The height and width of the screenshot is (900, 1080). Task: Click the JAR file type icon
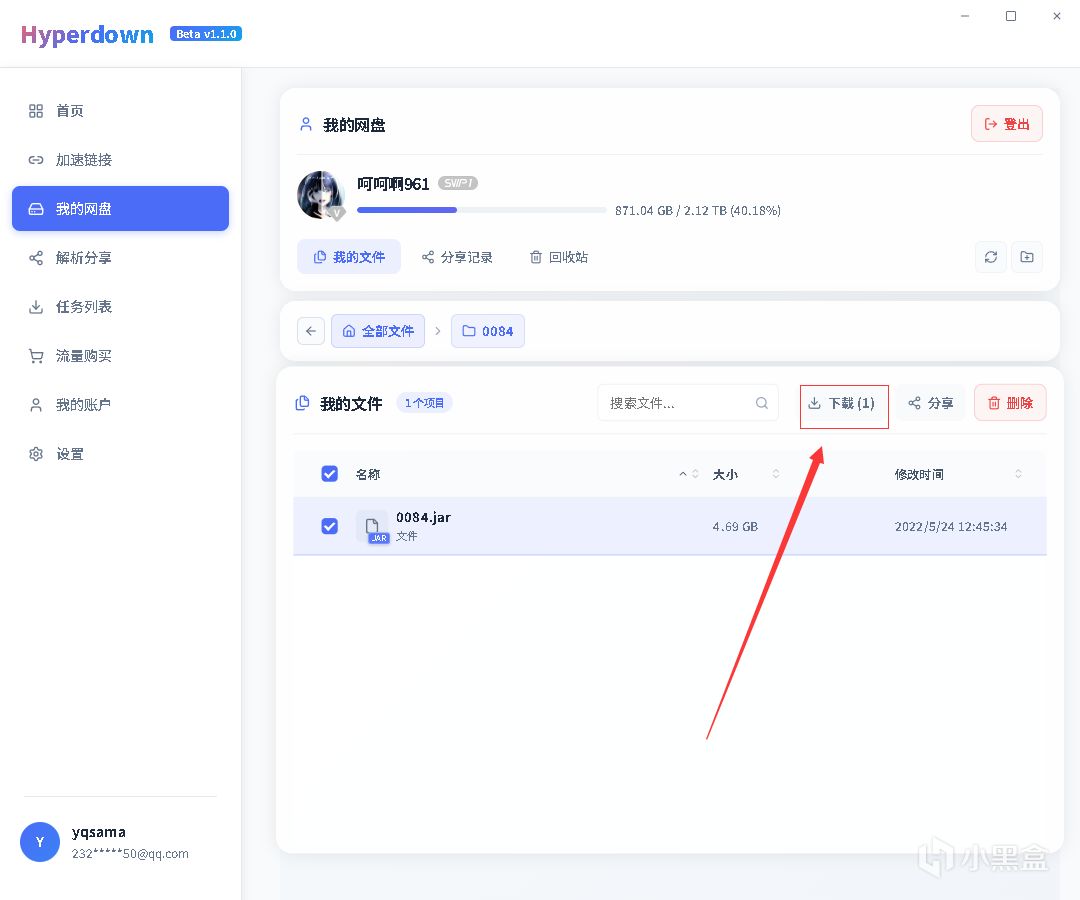[x=373, y=528]
